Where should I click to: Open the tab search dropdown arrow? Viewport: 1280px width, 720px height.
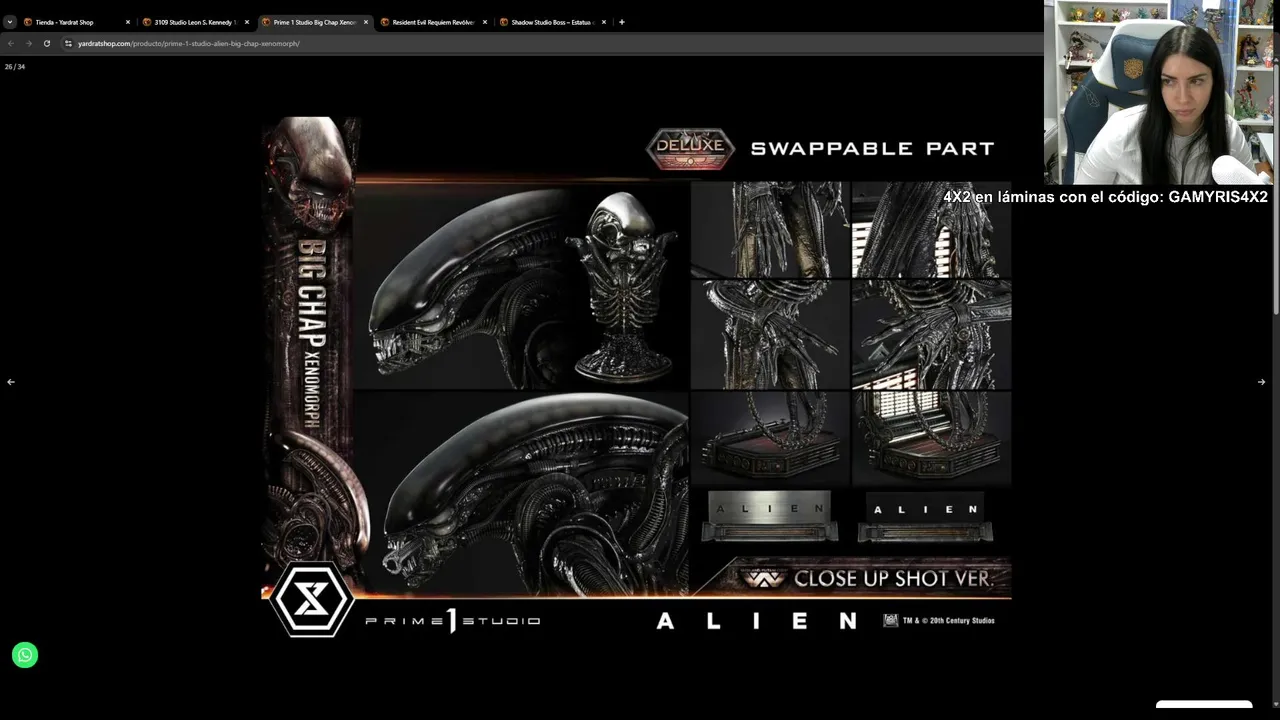pos(10,22)
